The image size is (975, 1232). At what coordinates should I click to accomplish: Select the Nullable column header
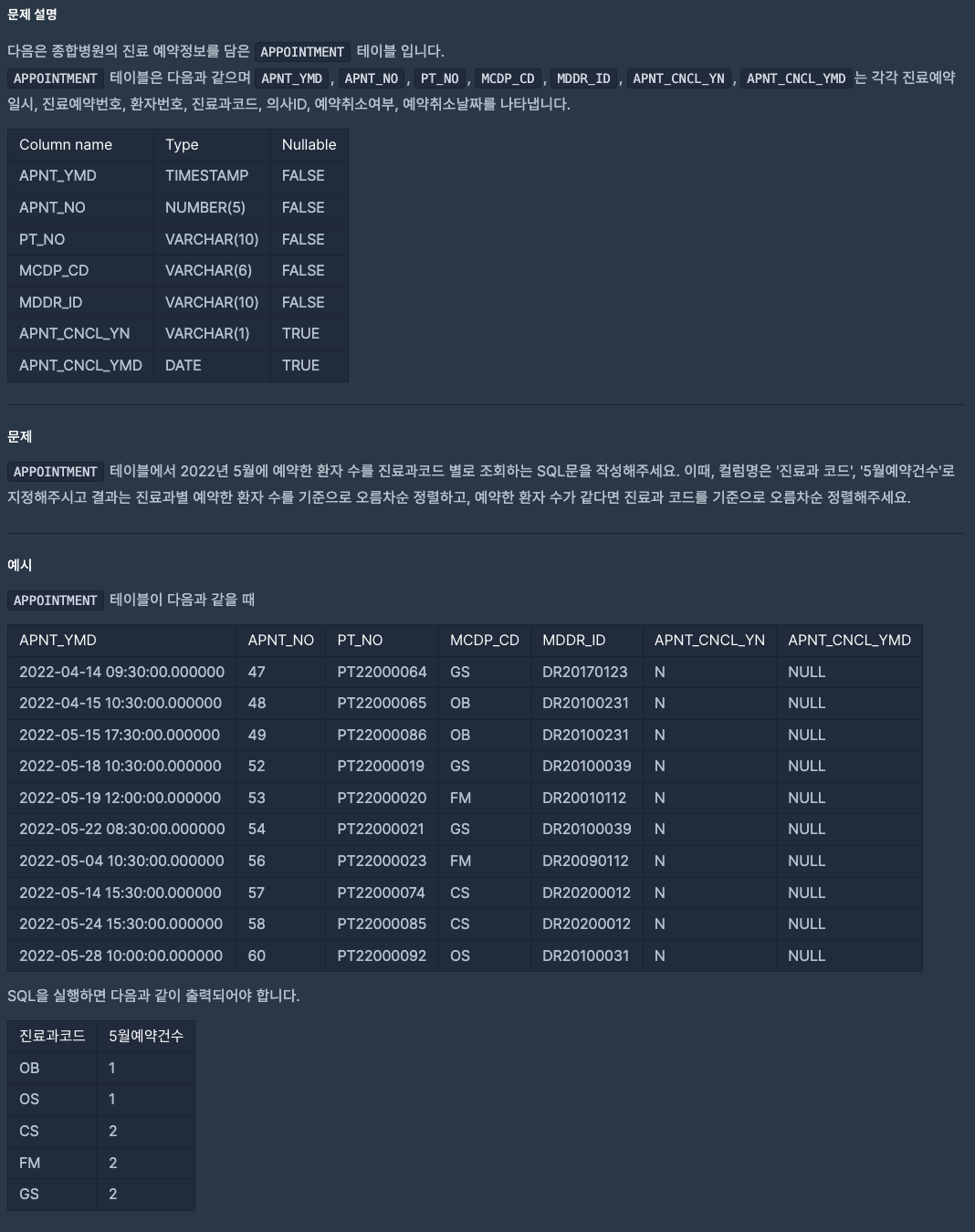pyautogui.click(x=309, y=144)
